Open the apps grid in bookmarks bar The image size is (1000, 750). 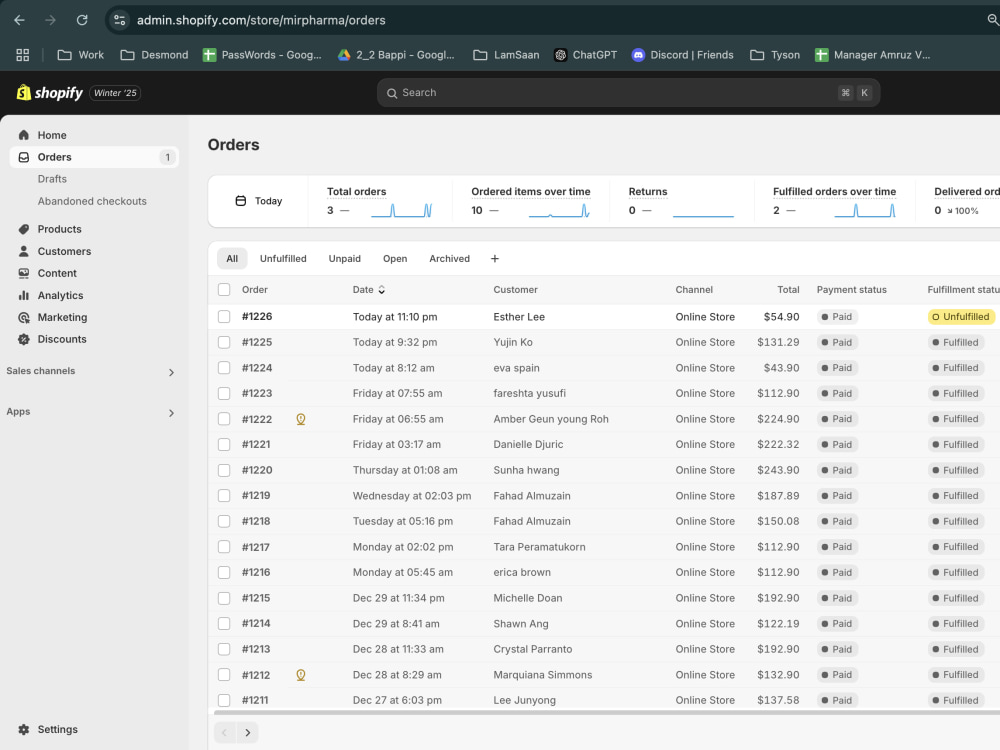[x=22, y=55]
